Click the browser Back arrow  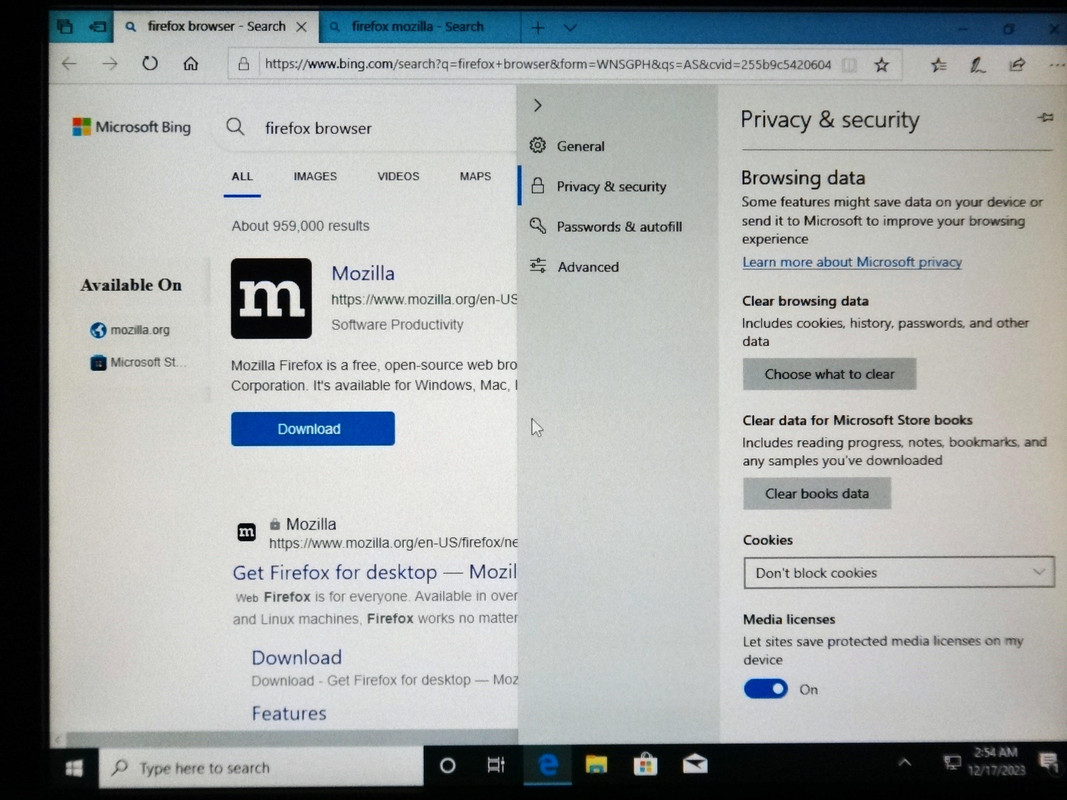point(69,64)
